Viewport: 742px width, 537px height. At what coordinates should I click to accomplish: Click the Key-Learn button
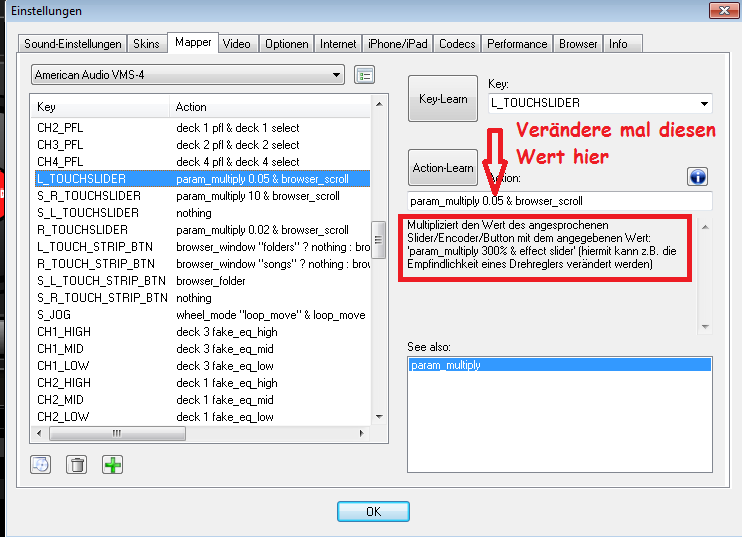pos(443,98)
